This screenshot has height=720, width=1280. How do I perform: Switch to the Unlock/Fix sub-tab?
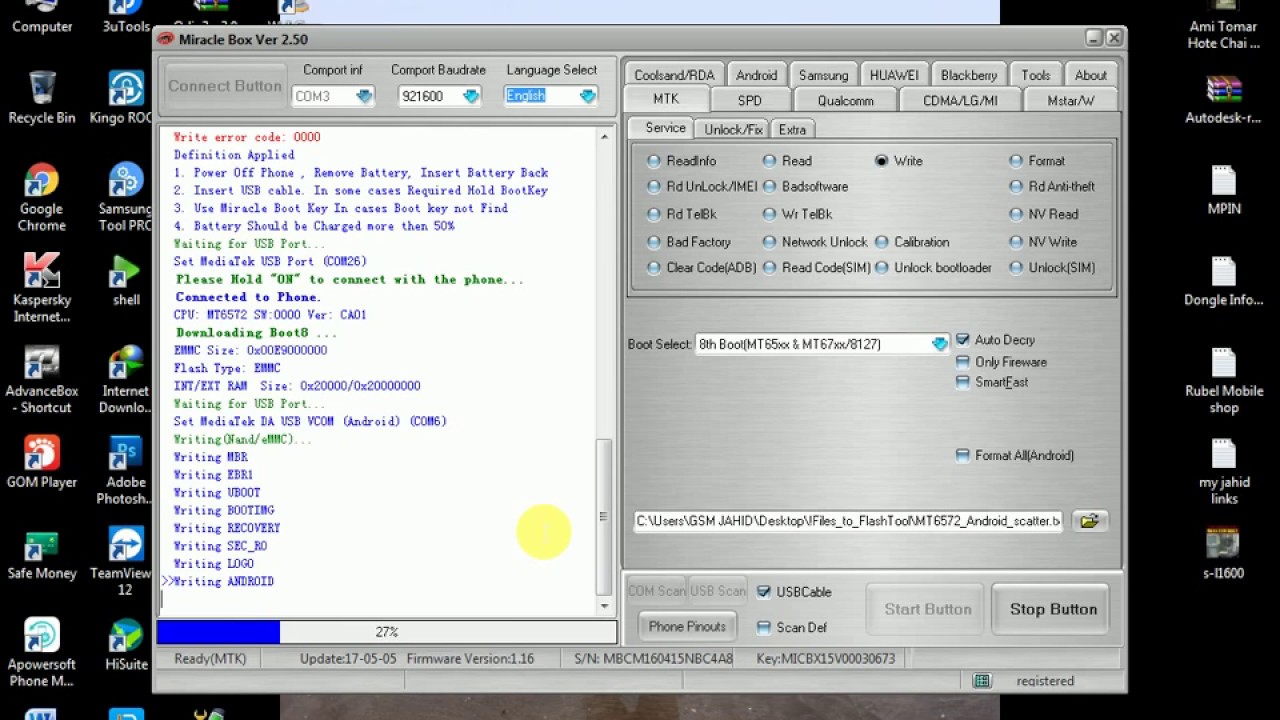point(733,130)
